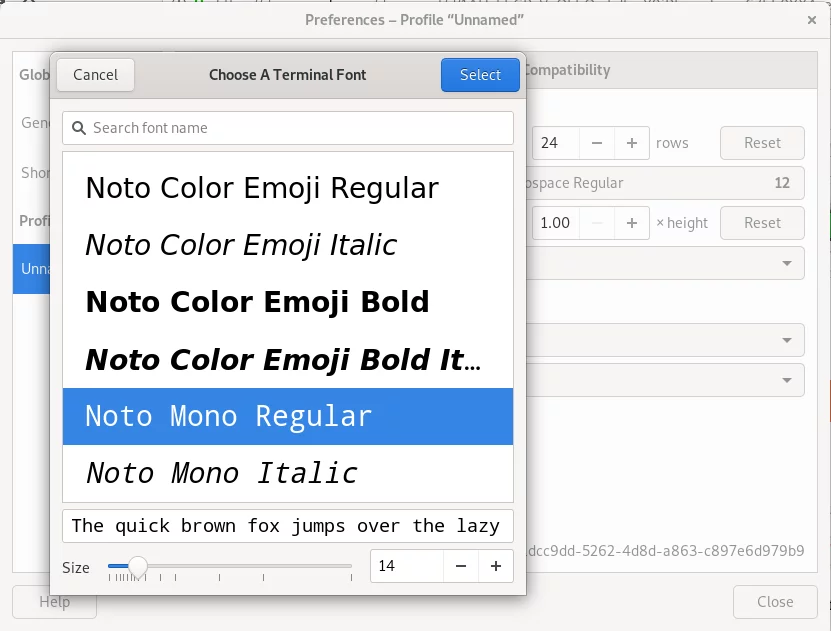Image resolution: width=831 pixels, height=631 pixels.
Task: Switch to the Compatibility tab in Preferences
Action: (x=567, y=70)
